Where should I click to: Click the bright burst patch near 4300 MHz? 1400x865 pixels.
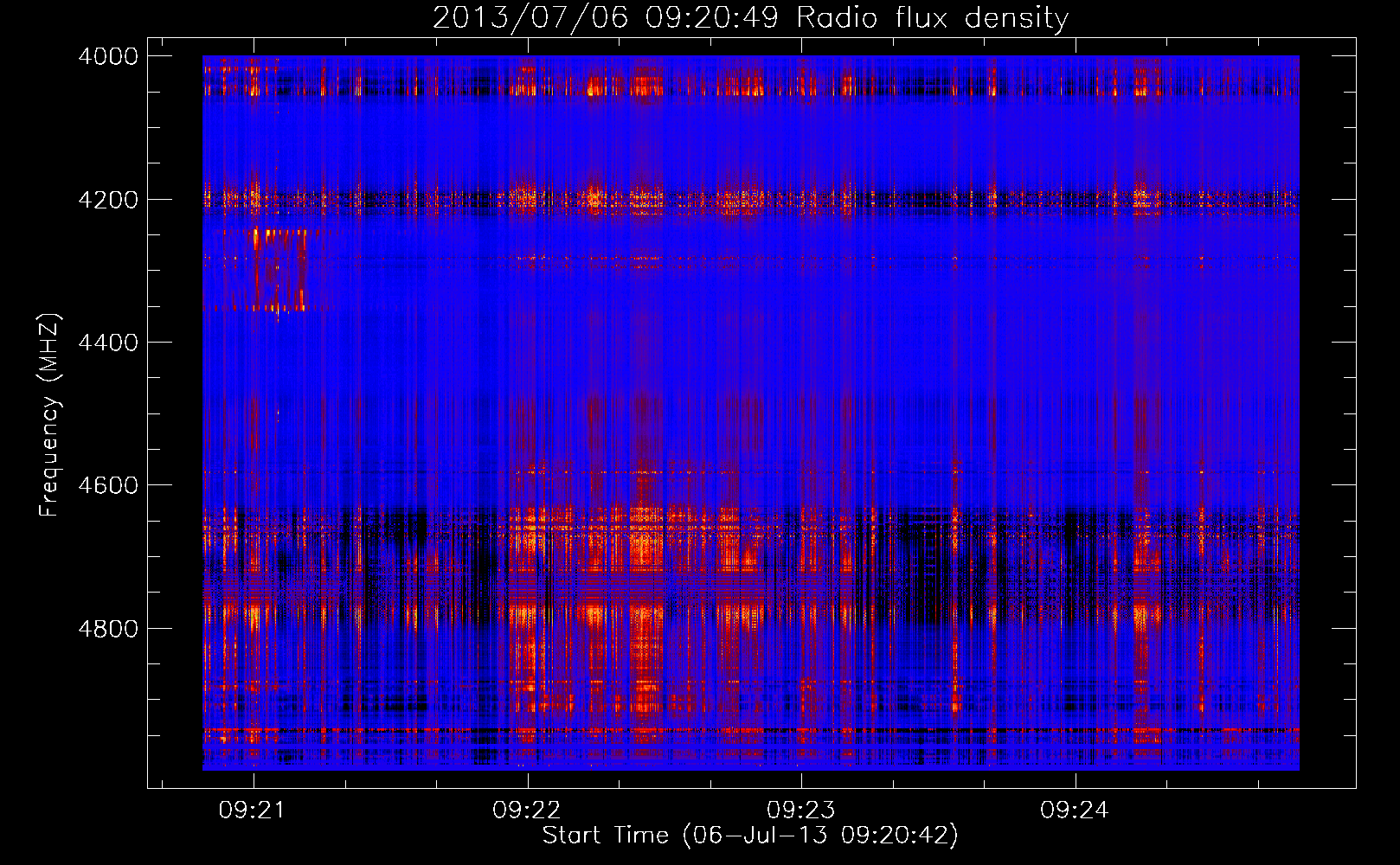point(277,269)
